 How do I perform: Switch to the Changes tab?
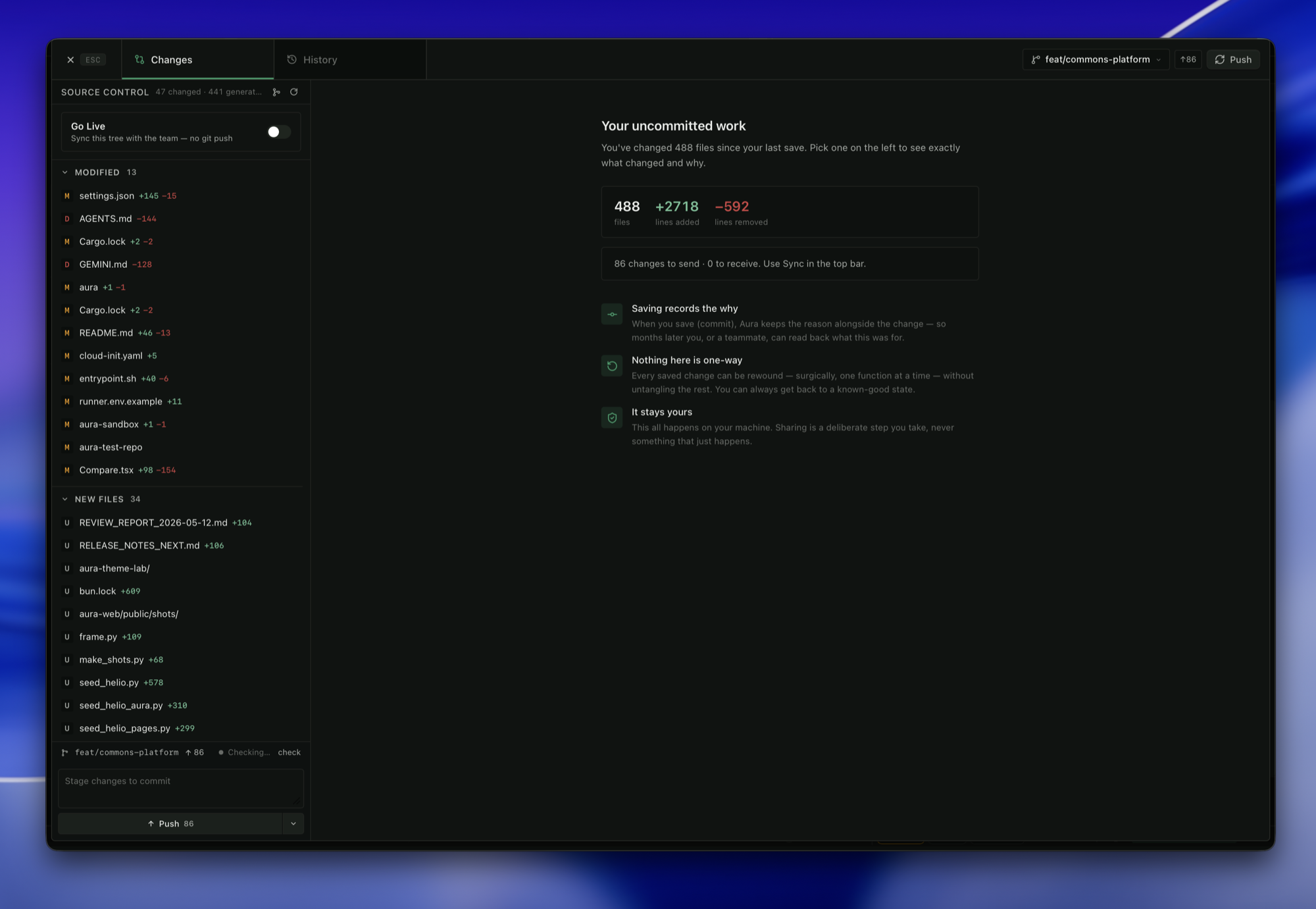click(x=197, y=60)
